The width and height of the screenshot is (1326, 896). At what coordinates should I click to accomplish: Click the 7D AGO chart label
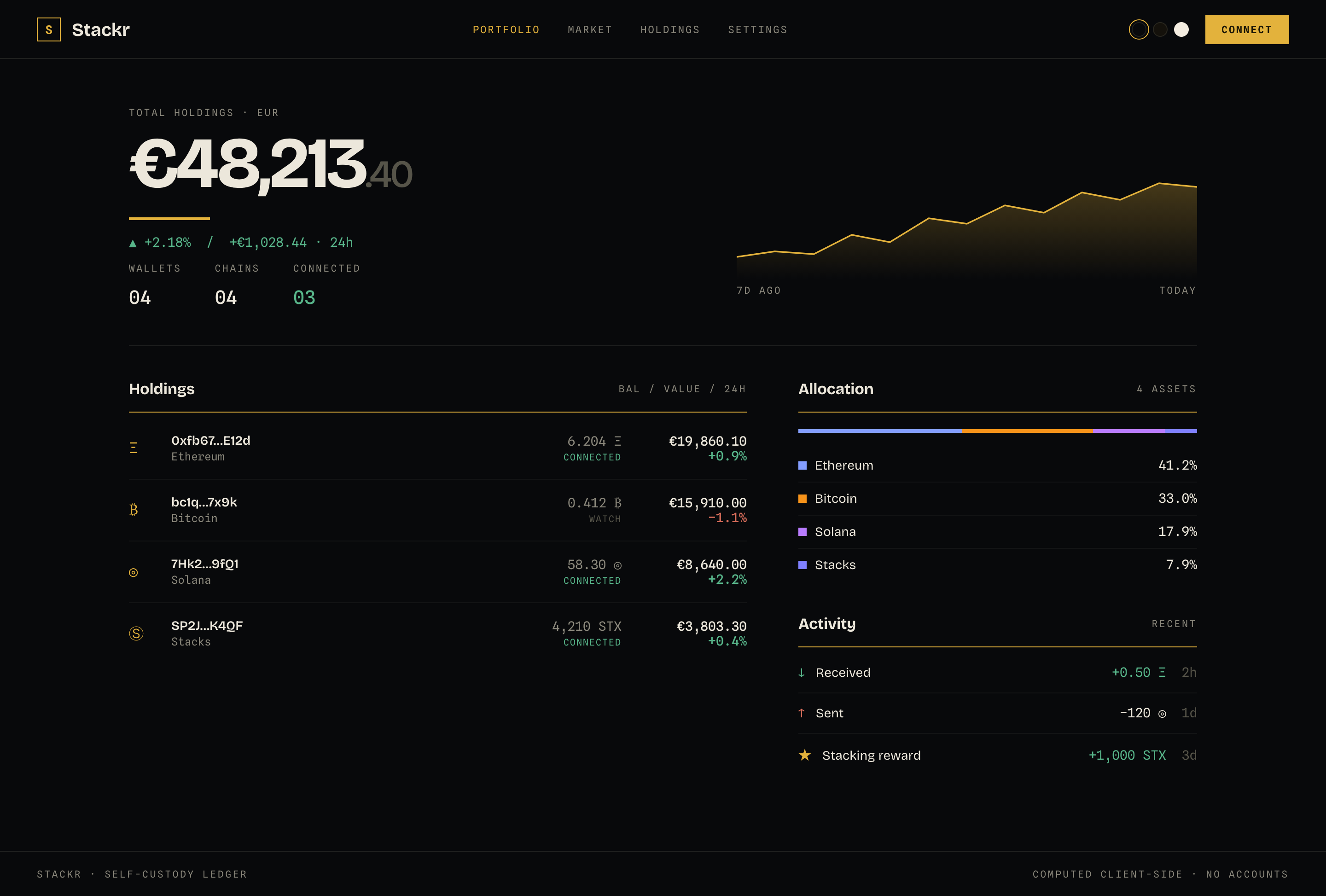click(x=759, y=291)
